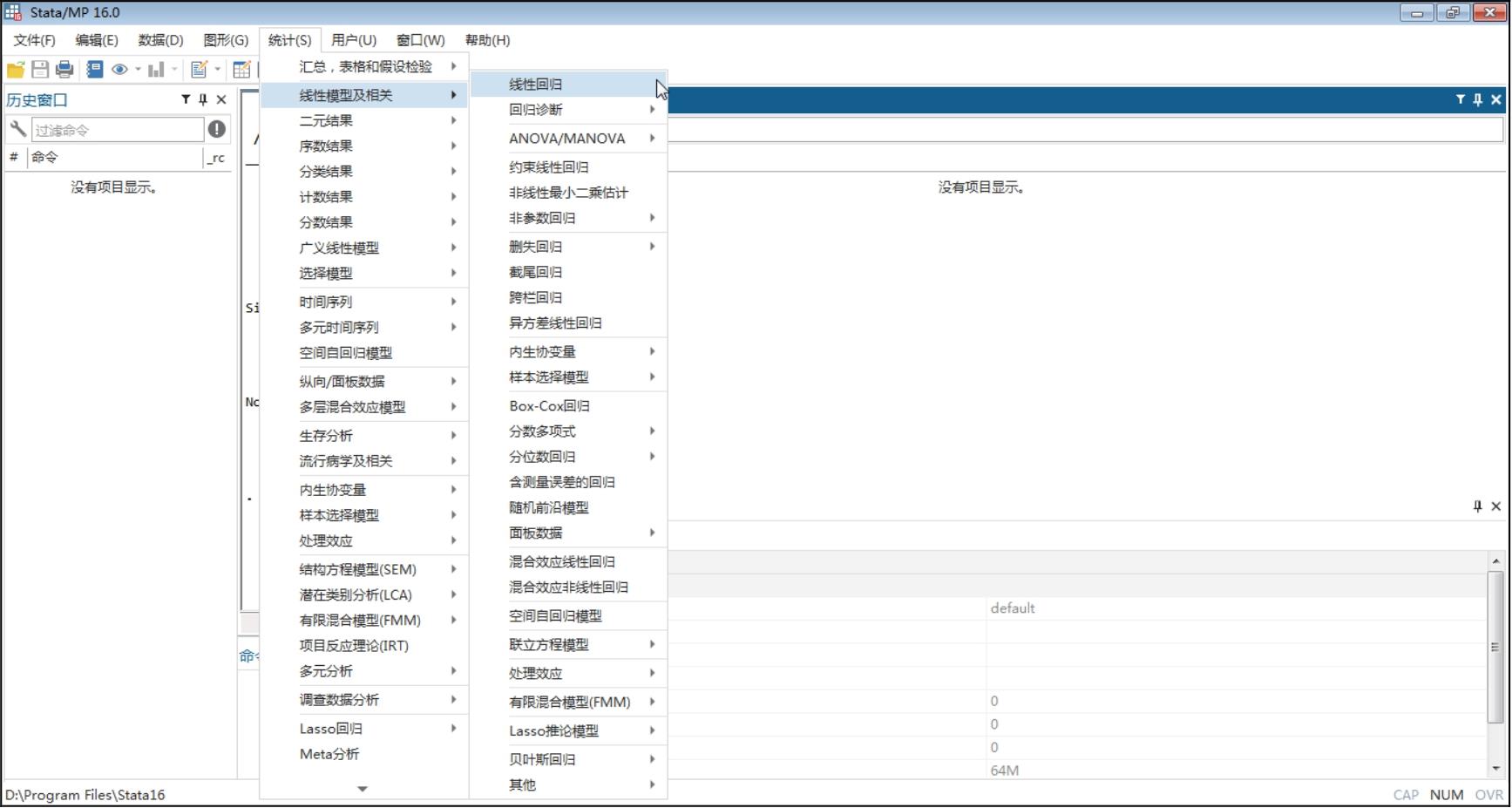Click the properties panel vertical scrollbar thumb
The height and width of the screenshot is (808, 1512).
(1495, 647)
